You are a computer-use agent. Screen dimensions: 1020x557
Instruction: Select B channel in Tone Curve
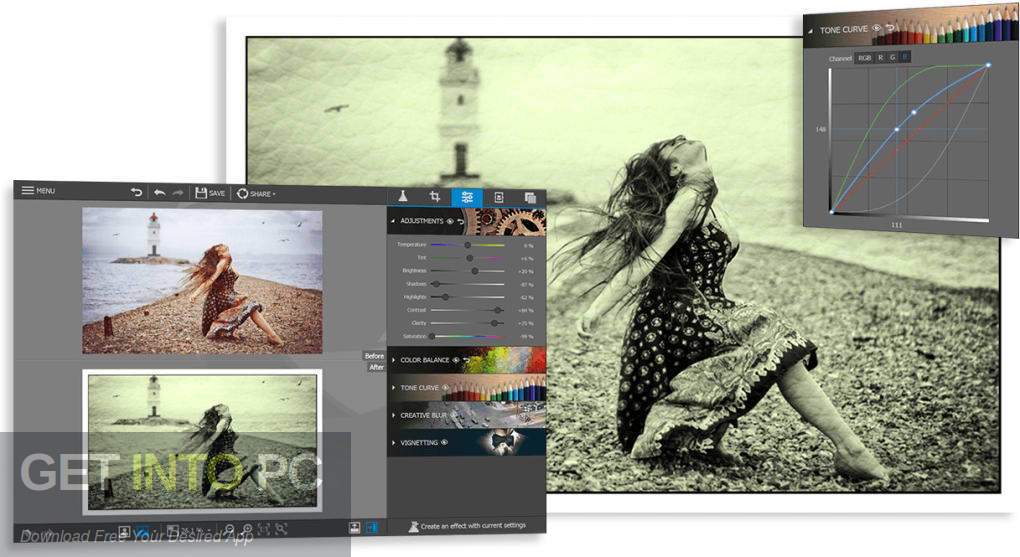[x=905, y=57]
